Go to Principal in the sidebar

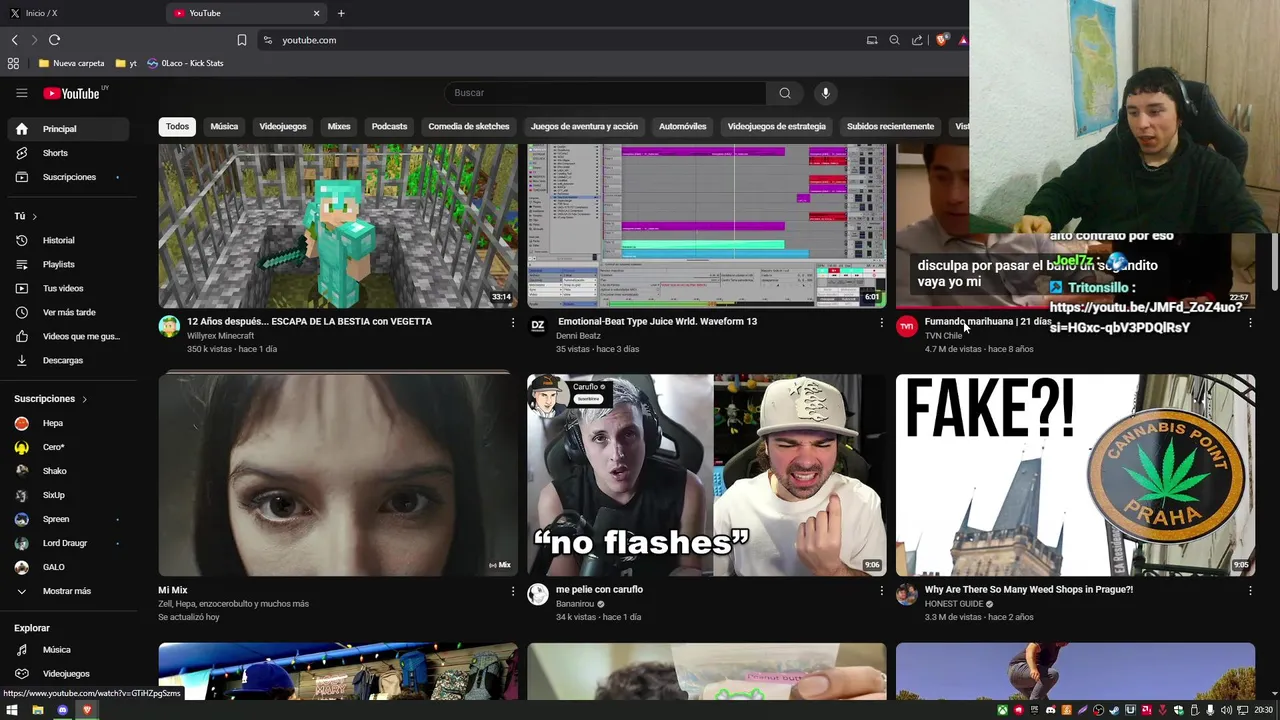69,129
